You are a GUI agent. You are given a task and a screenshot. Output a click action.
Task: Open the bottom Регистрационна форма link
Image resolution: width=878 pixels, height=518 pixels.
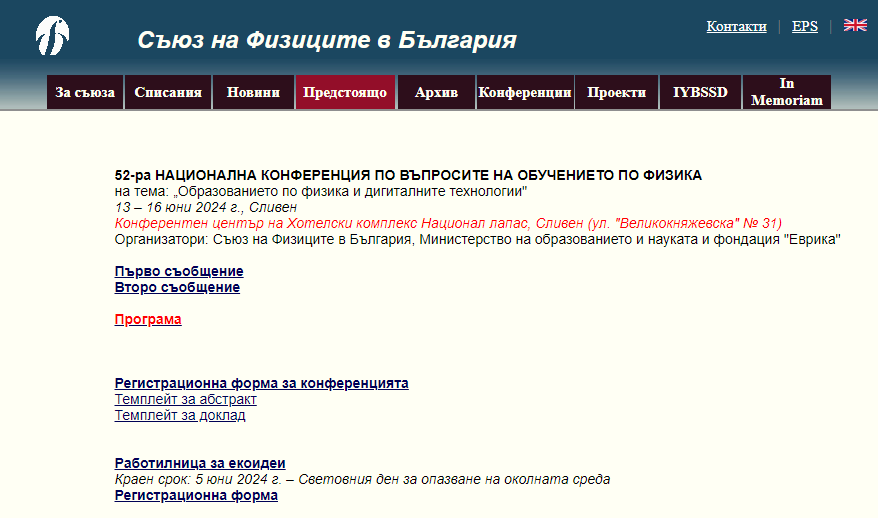[x=196, y=496]
